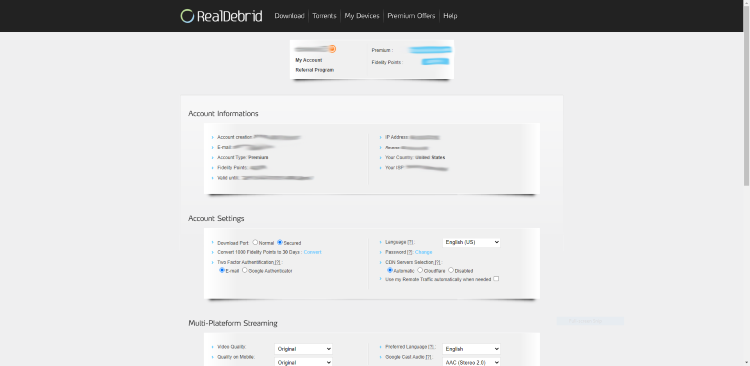Choose E-mail two factor authentication
Viewport: 750px width, 366px height.
pos(222,270)
